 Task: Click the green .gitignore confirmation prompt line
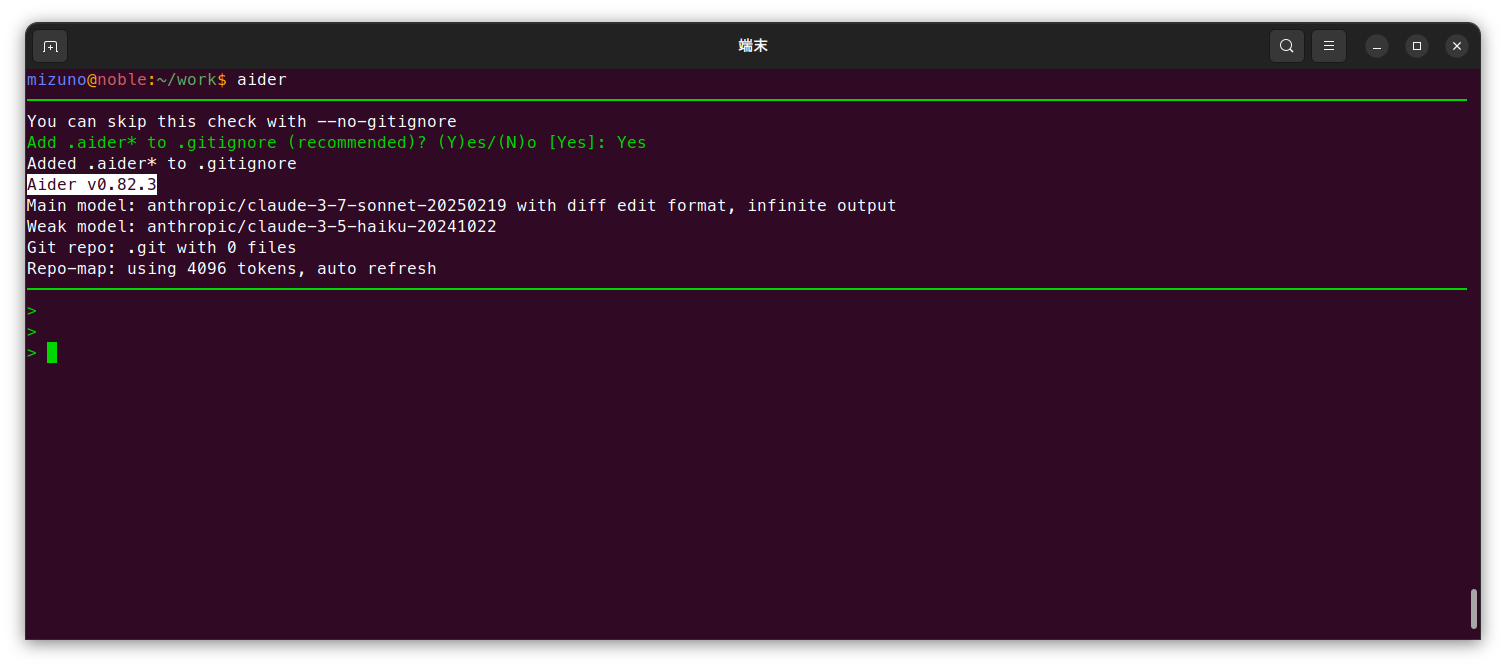tap(336, 143)
